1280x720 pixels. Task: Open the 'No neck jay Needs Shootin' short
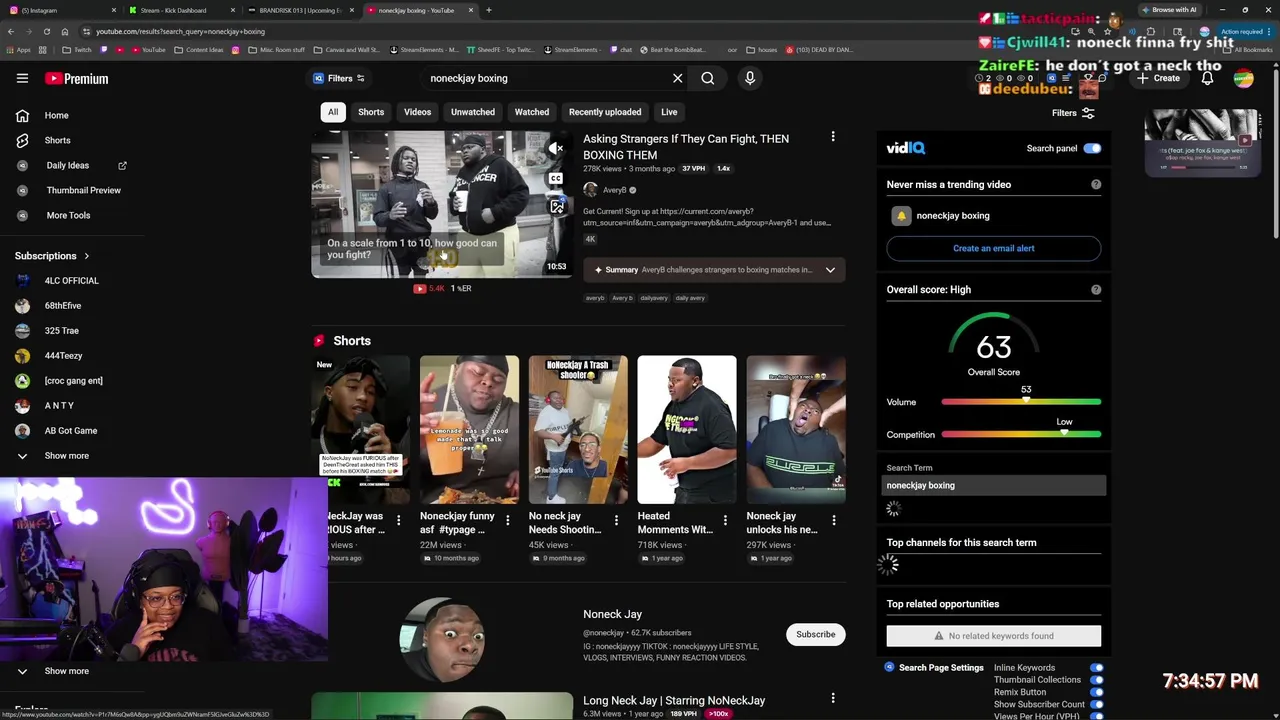pos(578,430)
